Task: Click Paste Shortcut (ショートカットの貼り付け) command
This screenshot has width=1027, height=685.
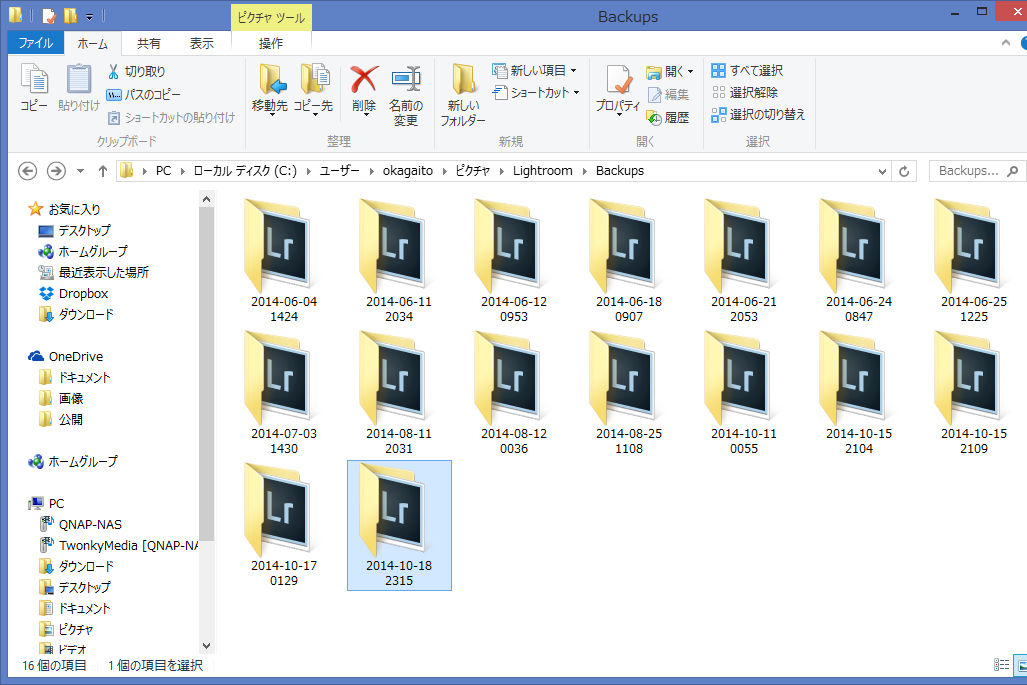Action: click(x=170, y=117)
